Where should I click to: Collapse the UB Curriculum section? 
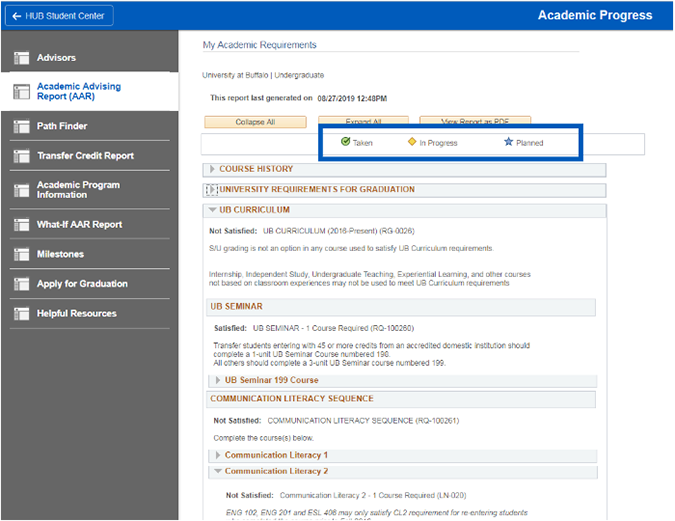point(212,210)
